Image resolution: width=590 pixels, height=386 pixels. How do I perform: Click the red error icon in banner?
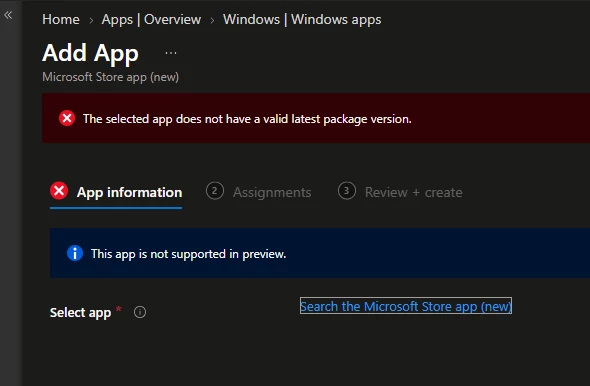67,119
